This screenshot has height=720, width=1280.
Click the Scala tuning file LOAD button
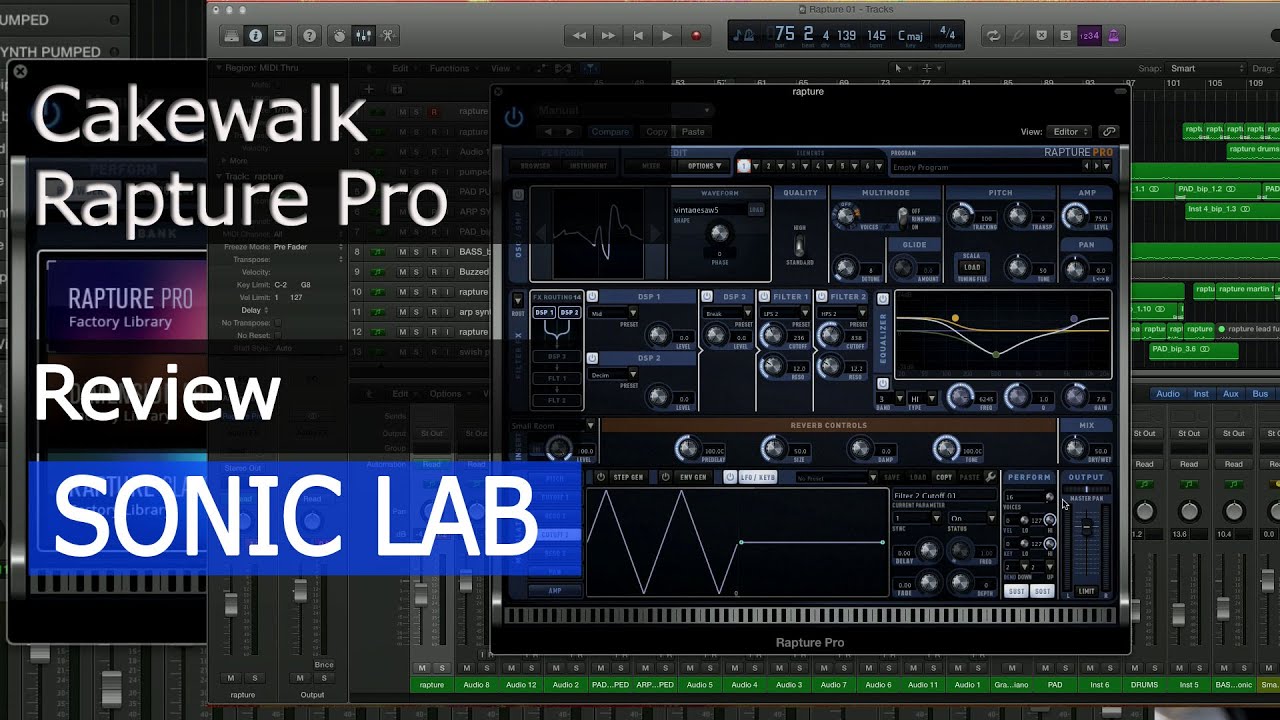972,267
